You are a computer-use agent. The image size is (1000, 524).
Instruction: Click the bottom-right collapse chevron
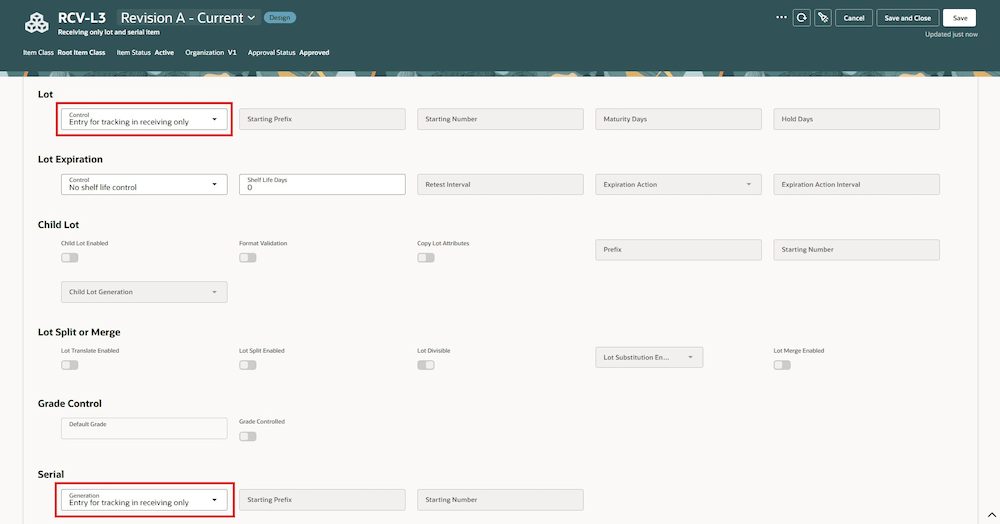click(x=992, y=515)
